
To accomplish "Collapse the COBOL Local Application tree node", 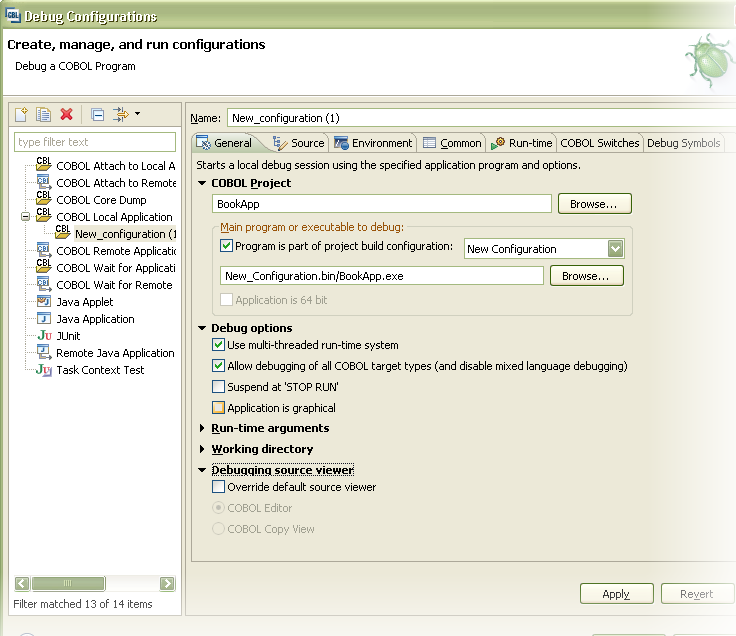I will click(25, 216).
